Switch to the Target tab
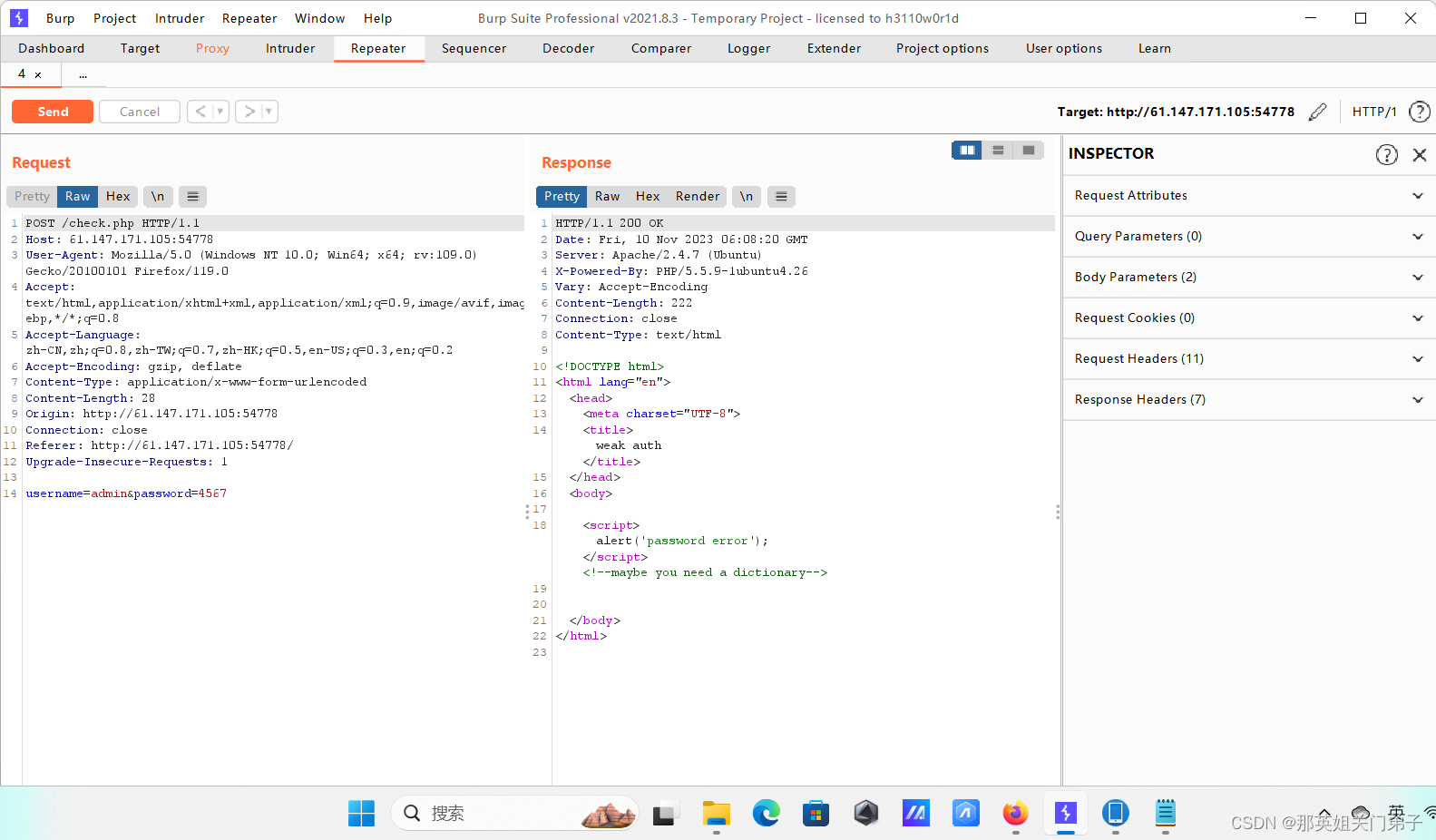The height and width of the screenshot is (840, 1436). 140,49
